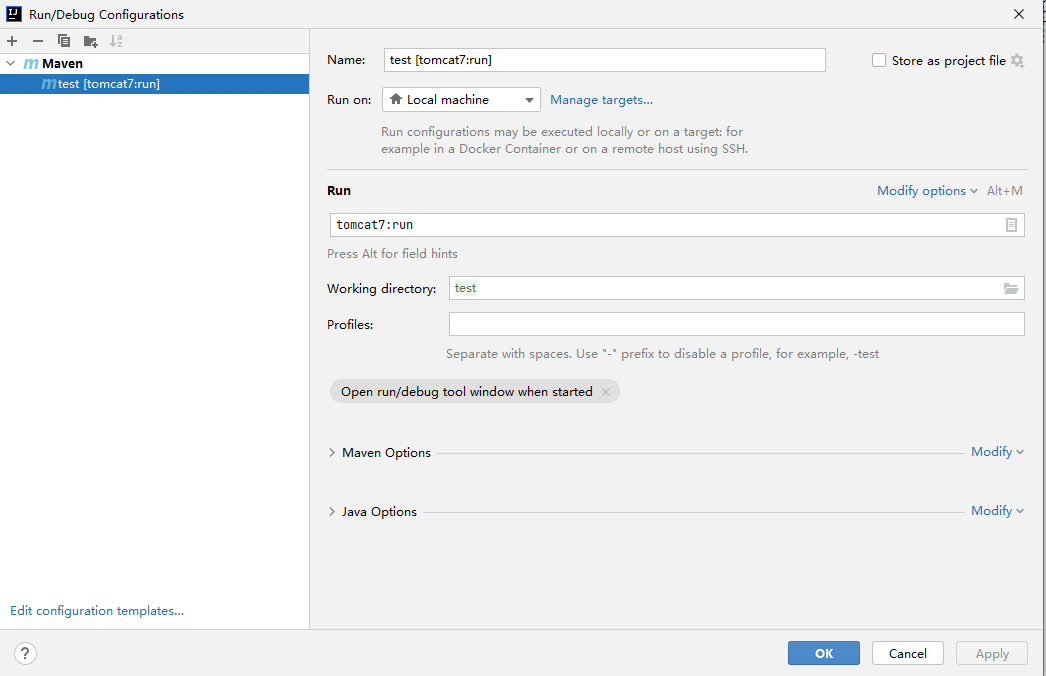Expand the Java Options section

333,512
